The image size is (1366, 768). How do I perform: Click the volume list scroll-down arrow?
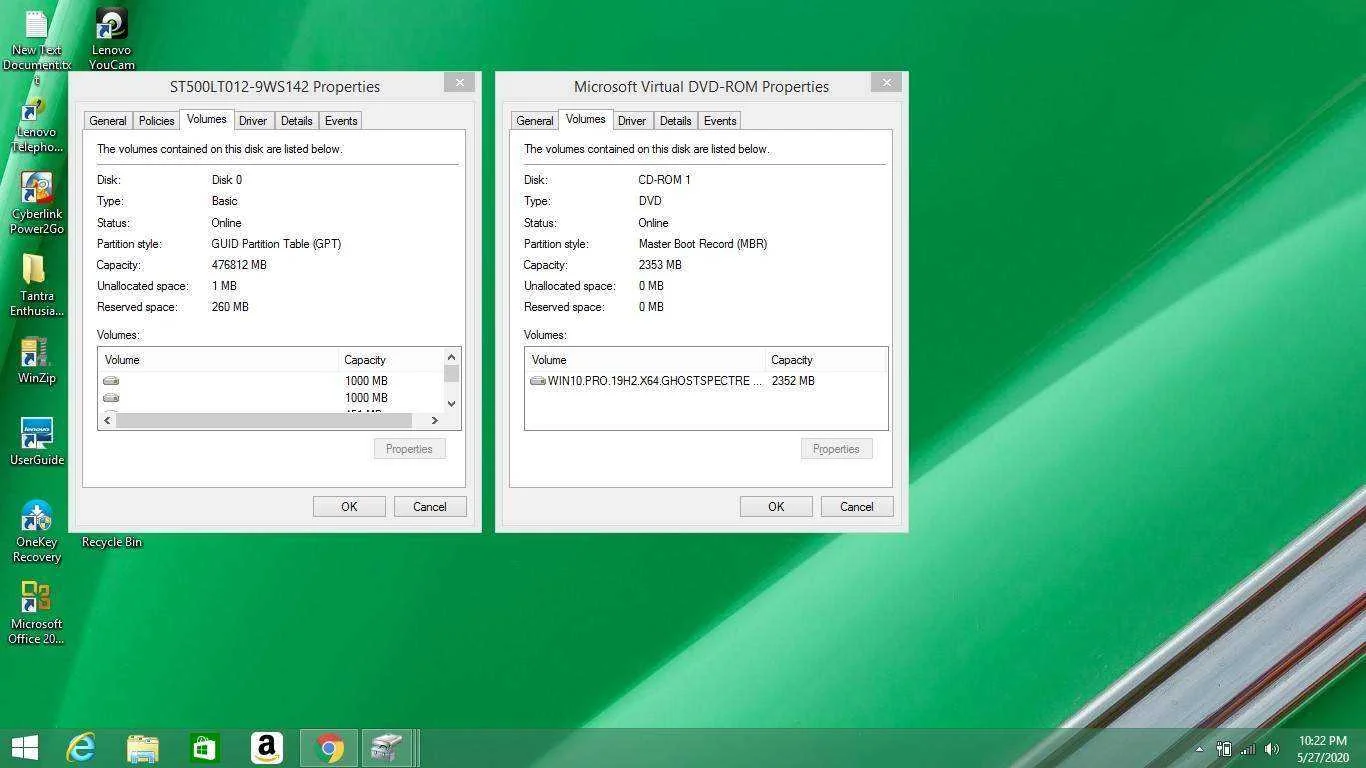tap(452, 404)
